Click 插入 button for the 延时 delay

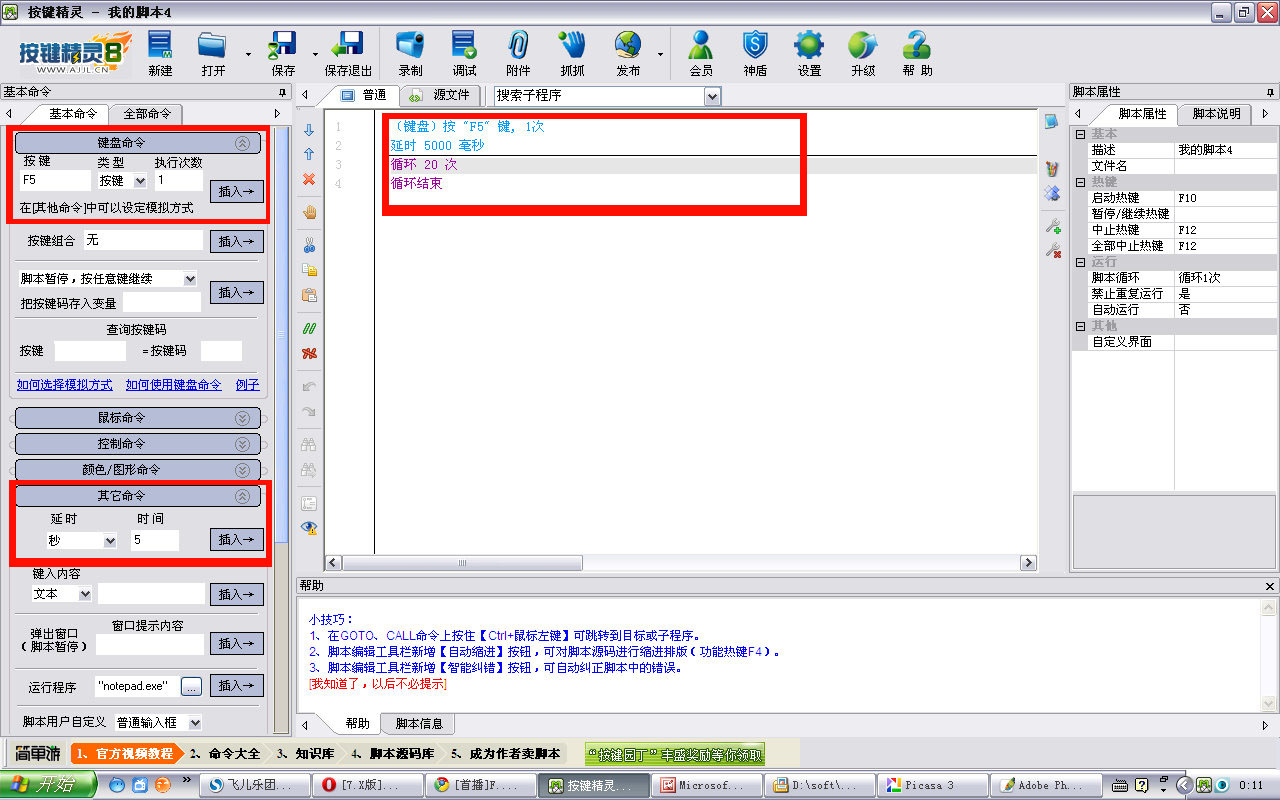(237, 540)
